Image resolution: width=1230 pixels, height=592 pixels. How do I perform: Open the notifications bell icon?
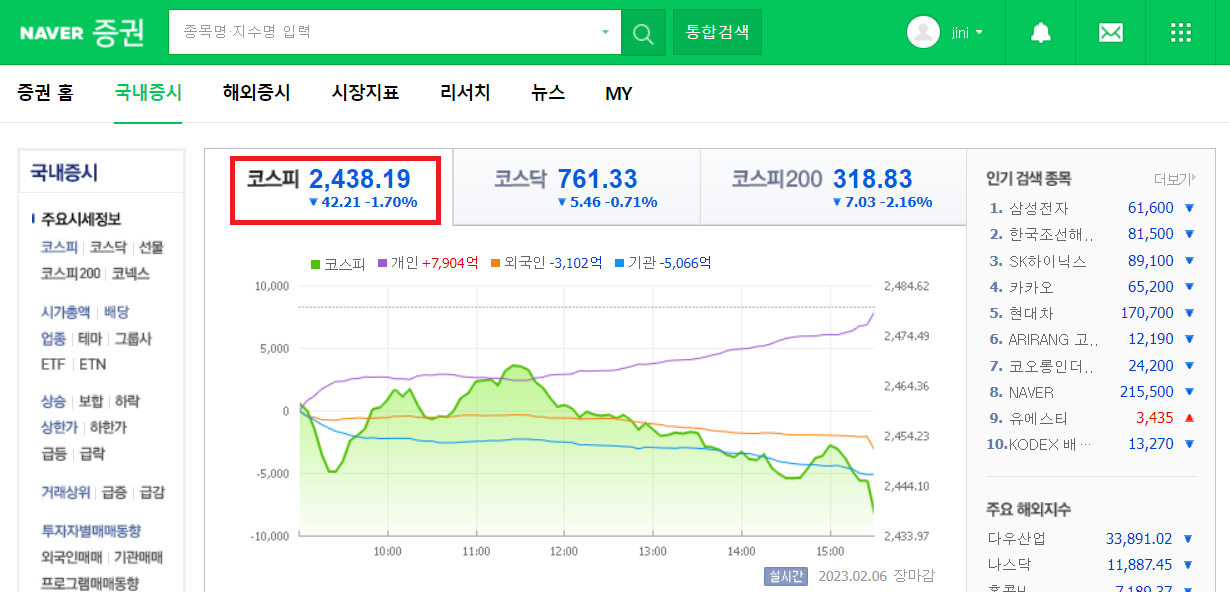click(1041, 32)
